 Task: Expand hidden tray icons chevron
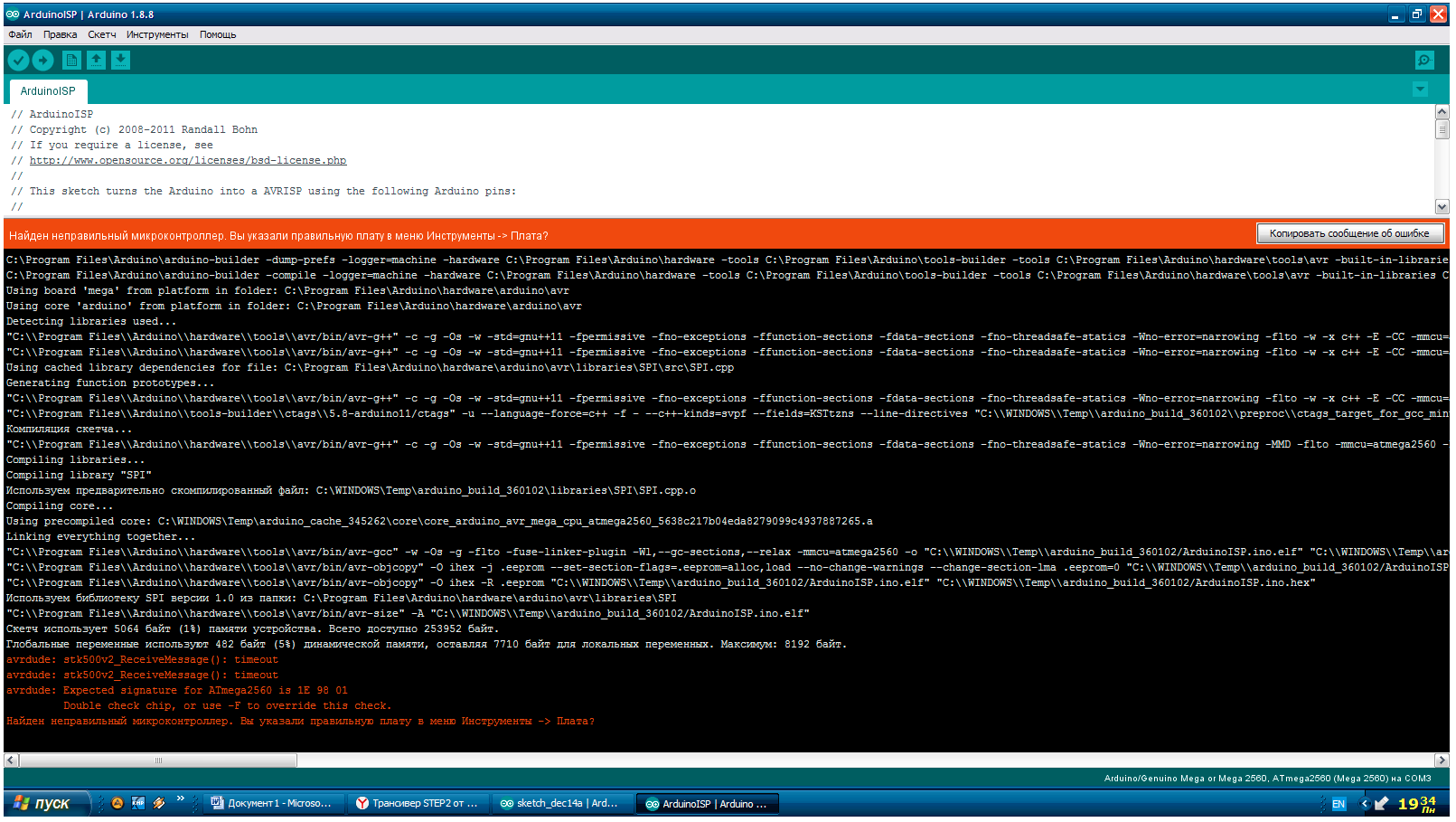1365,803
